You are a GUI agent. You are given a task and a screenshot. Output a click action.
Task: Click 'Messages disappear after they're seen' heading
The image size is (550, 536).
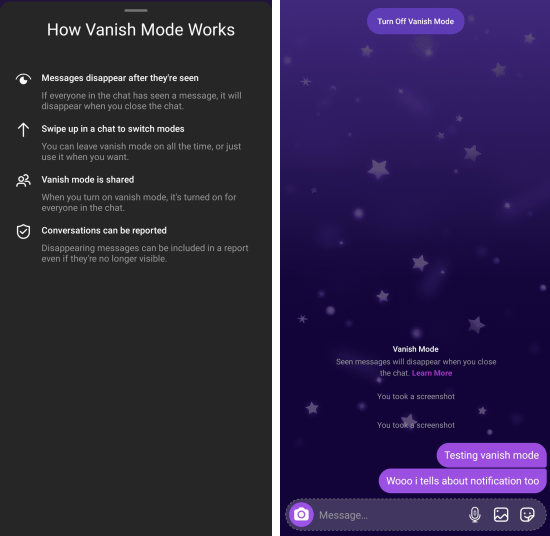point(120,78)
